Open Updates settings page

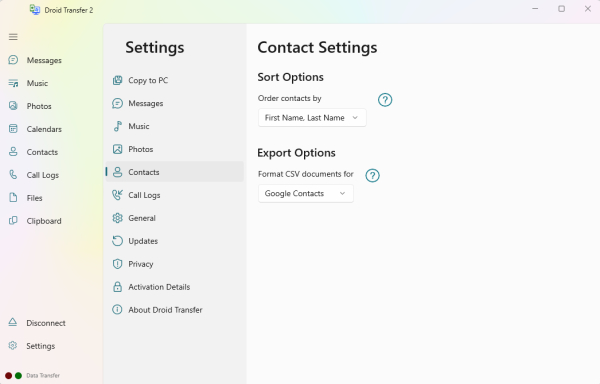point(174,241)
